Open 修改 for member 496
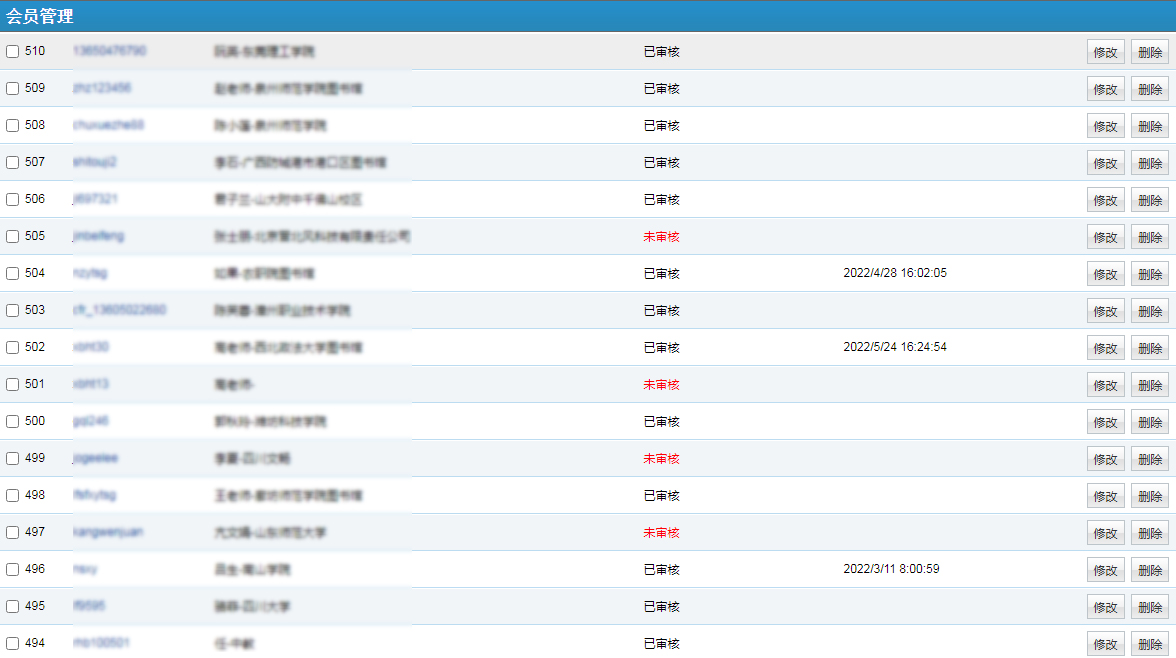 pyautogui.click(x=1105, y=570)
